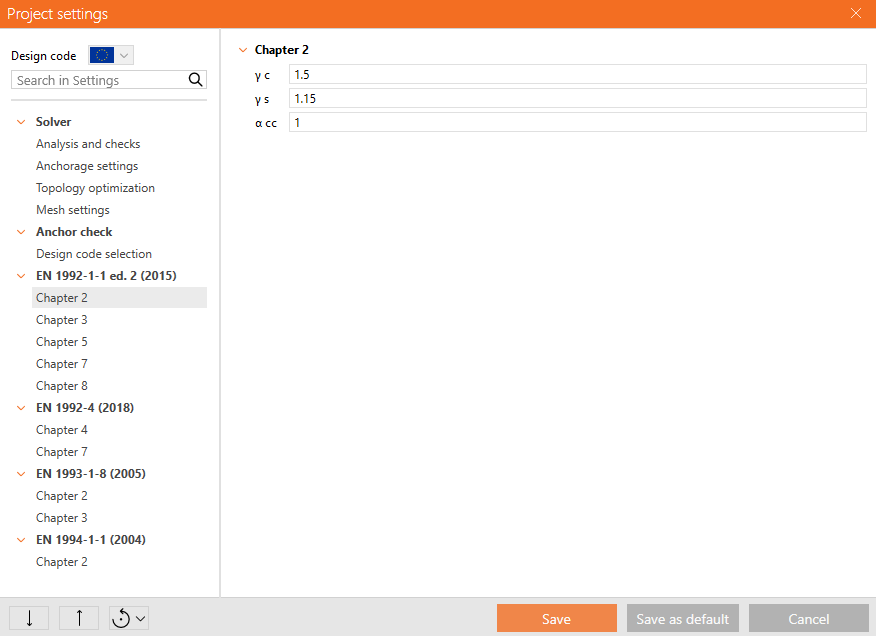
Task: Open Analysis and checks settings
Action: 88,144
